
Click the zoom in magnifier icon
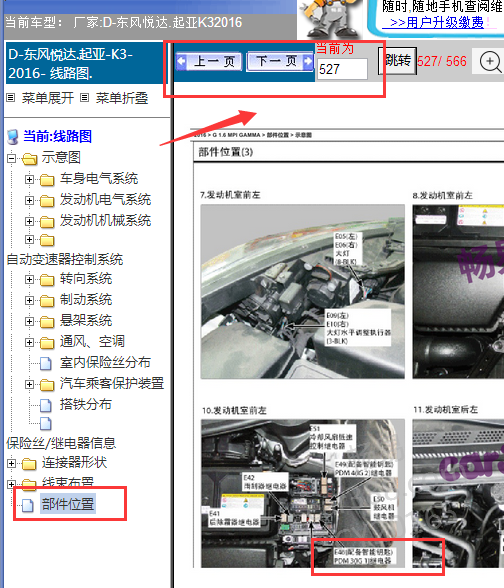(490, 62)
